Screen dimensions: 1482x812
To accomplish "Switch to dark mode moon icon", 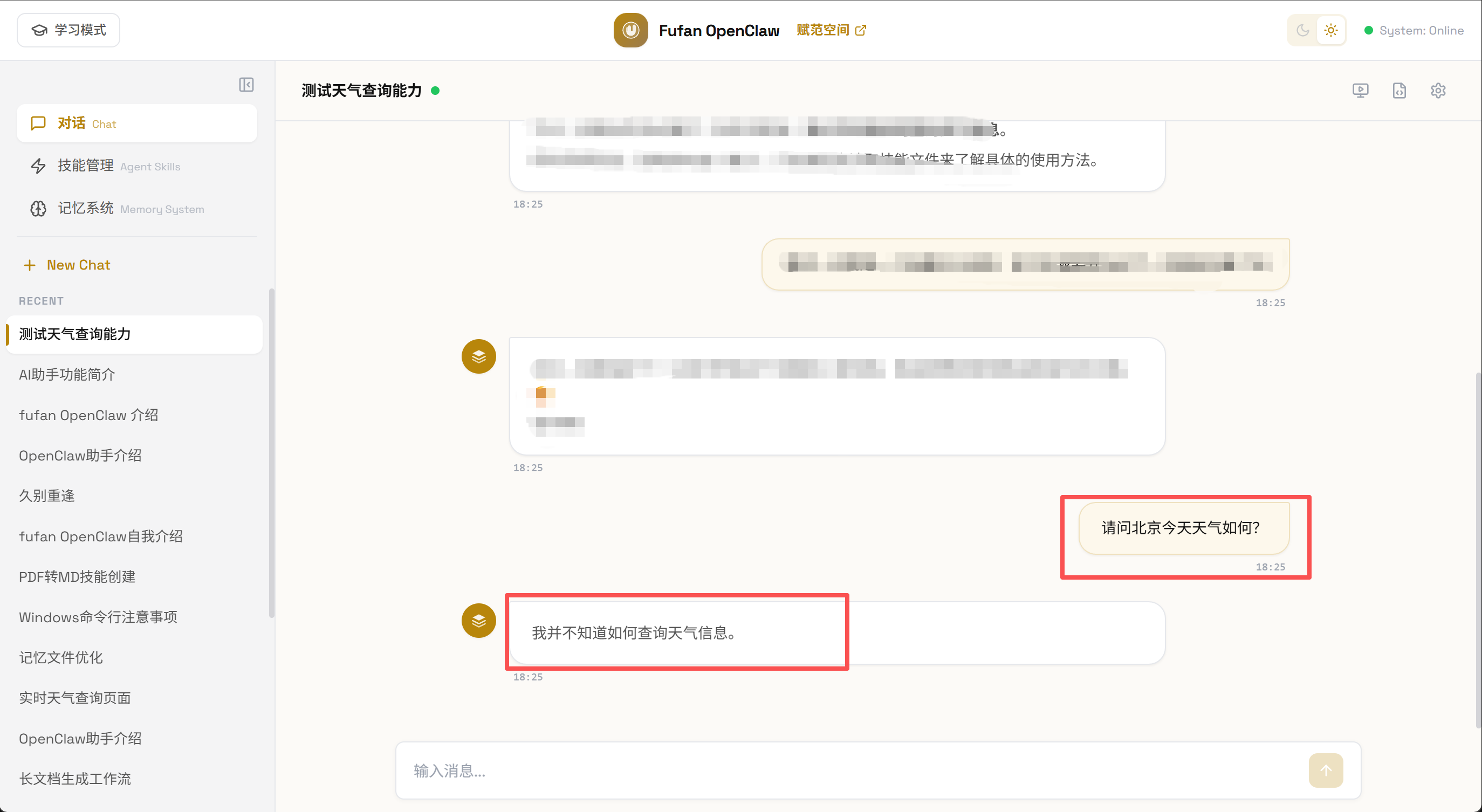I will [1302, 30].
